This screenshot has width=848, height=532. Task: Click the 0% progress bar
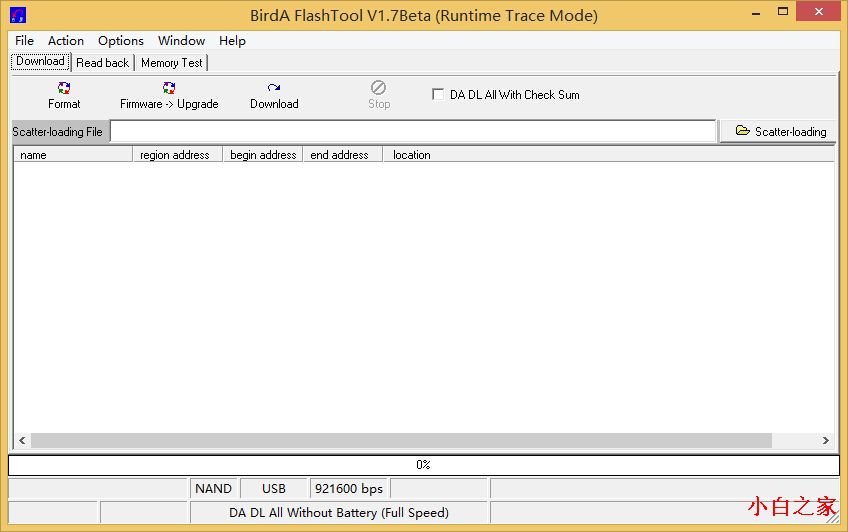pyautogui.click(x=423, y=465)
